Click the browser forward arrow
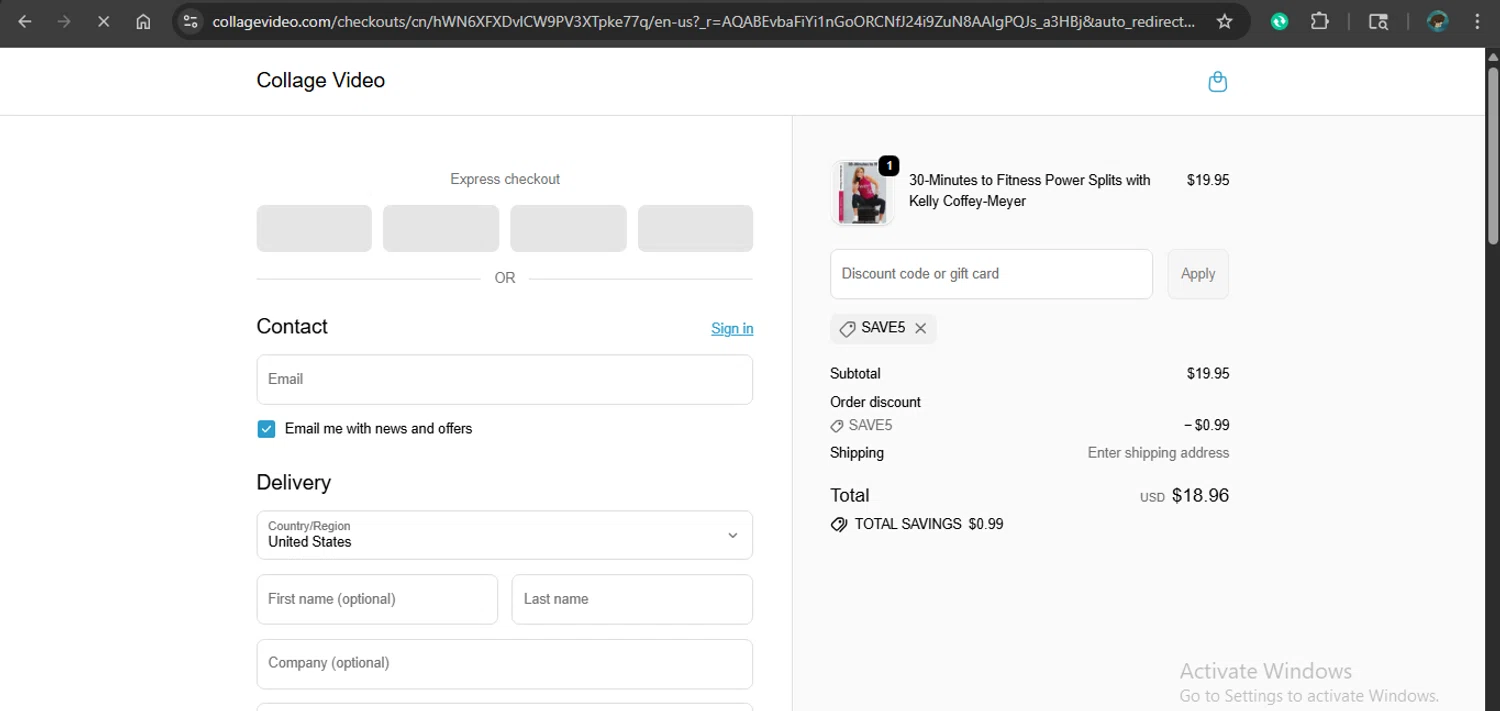The image size is (1500, 711). pos(64,21)
